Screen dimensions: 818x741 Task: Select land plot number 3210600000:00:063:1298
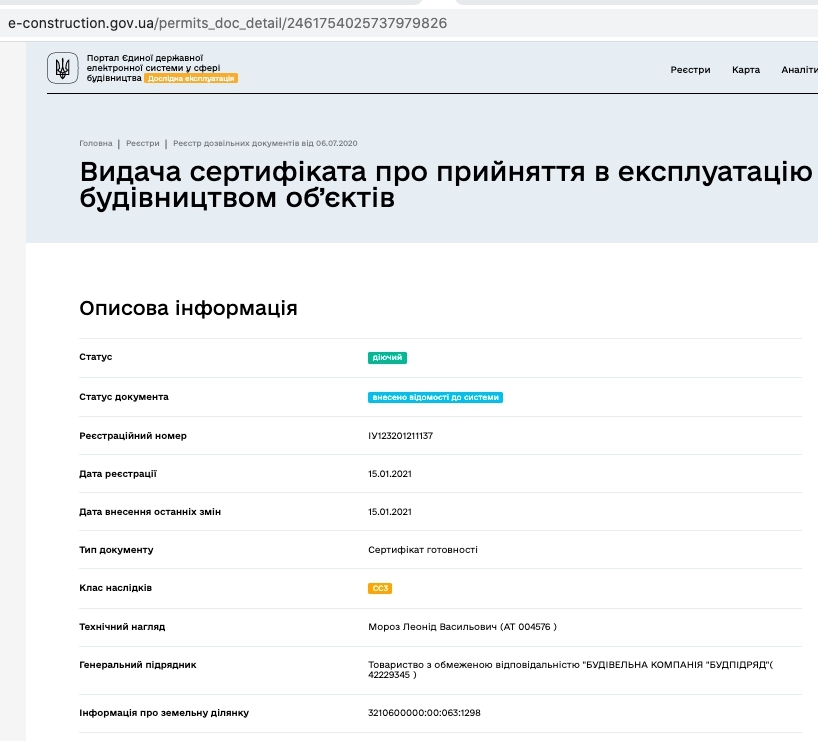[x=424, y=713]
